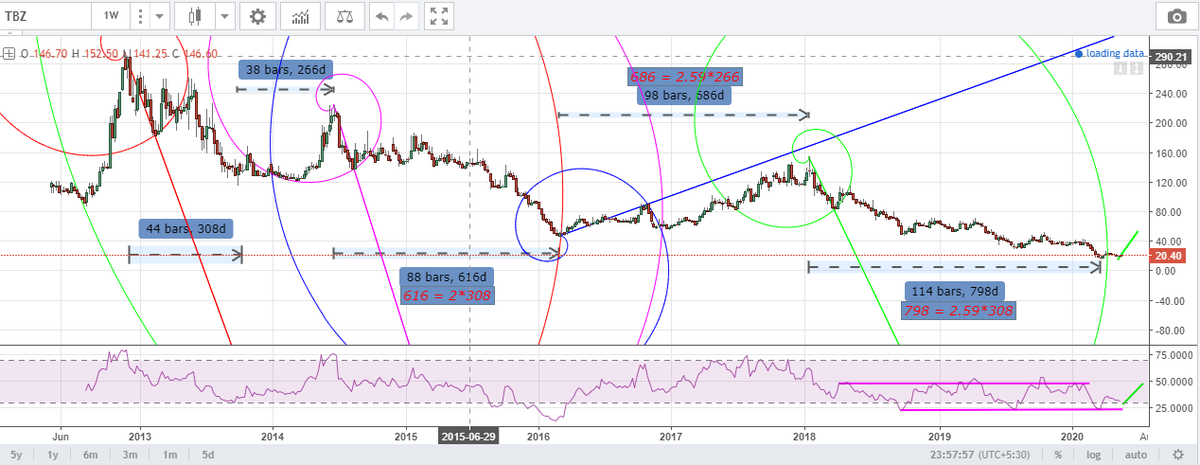1200x465 pixels.
Task: Redo the last chart action
Action: [405, 16]
